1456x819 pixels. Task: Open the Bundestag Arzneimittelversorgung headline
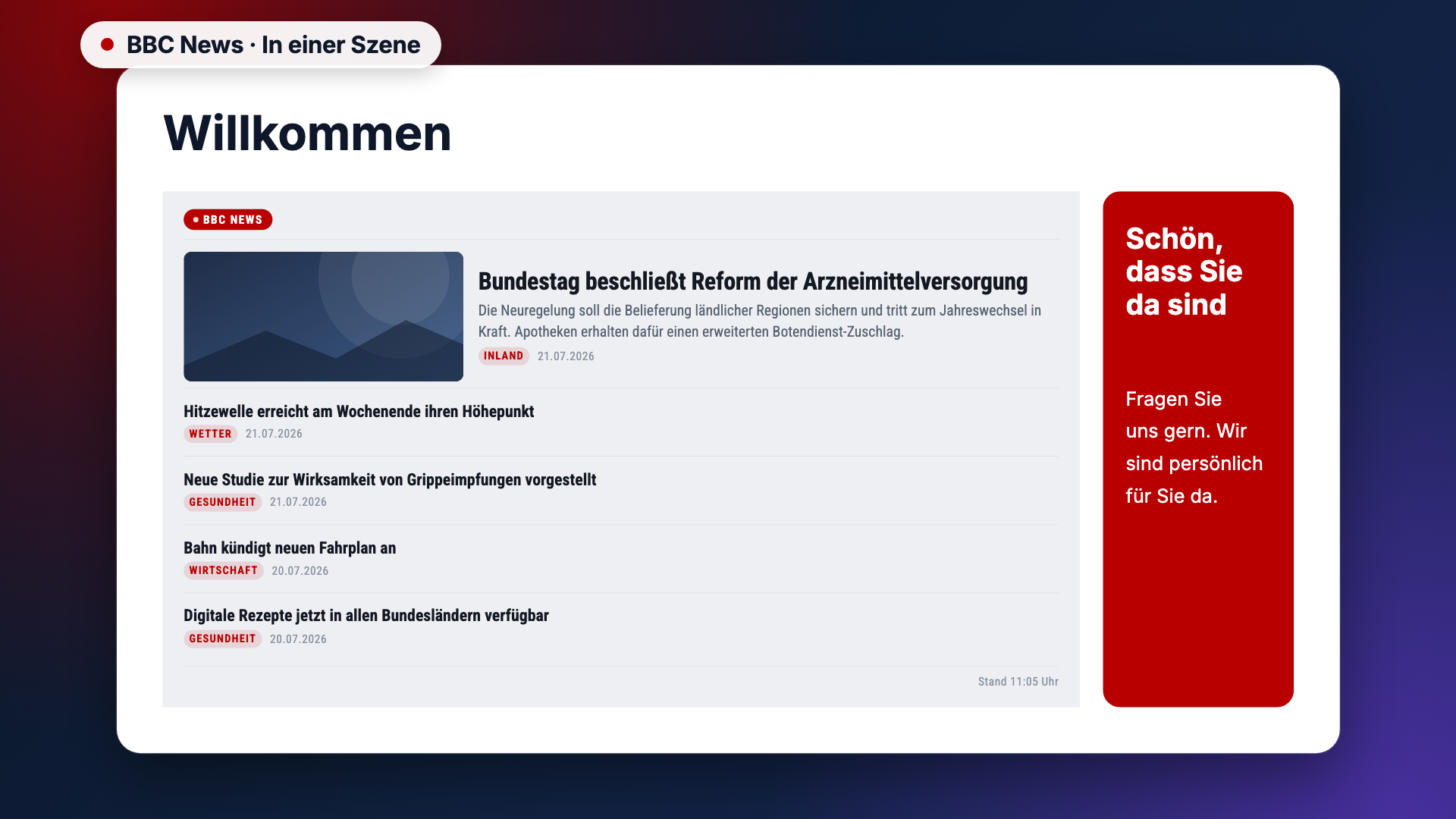pyautogui.click(x=752, y=281)
